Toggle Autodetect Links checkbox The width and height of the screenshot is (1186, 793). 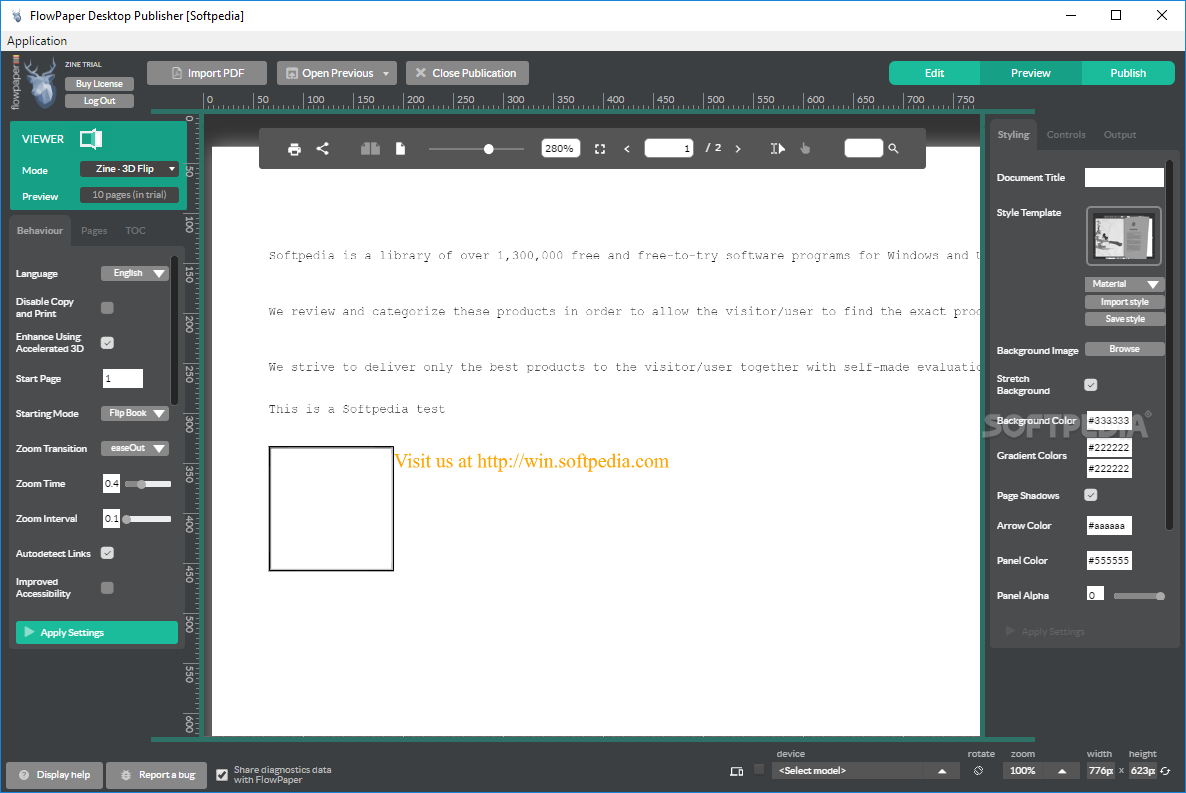(x=107, y=553)
